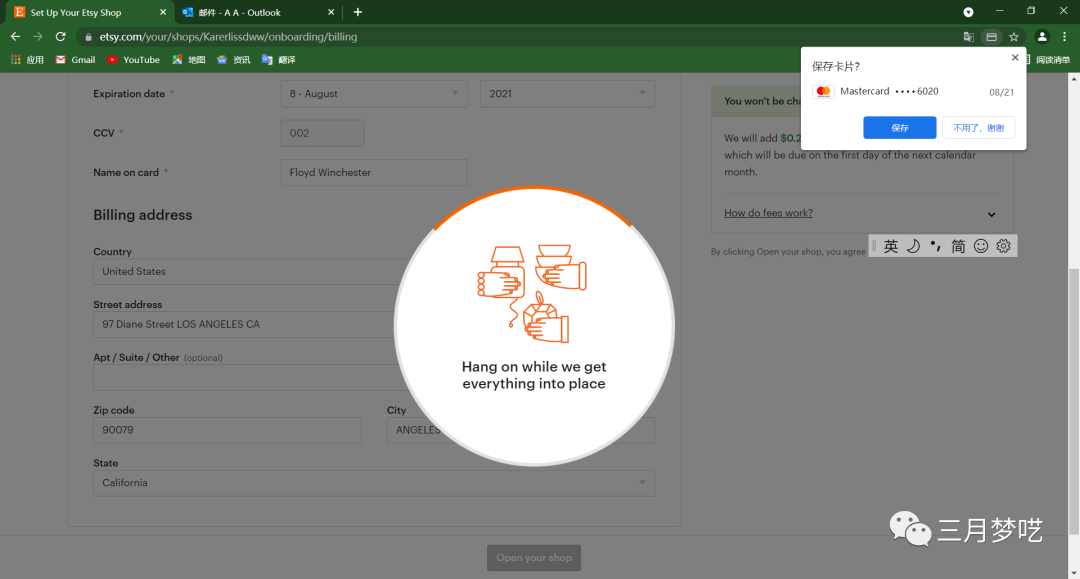Click the IME settings gear icon
The image size is (1080, 579).
[x=1004, y=246]
